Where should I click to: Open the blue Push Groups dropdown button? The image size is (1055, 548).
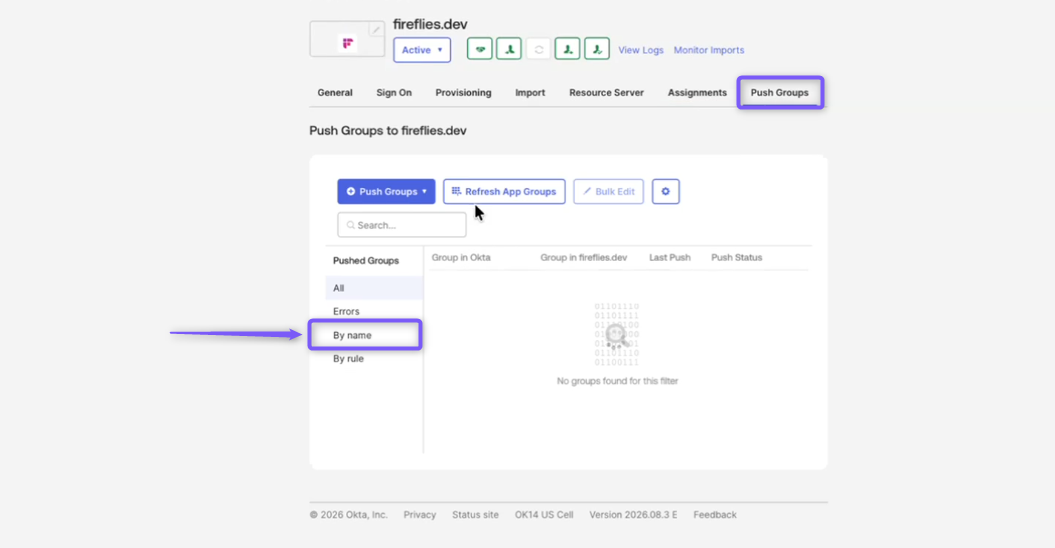click(x=386, y=191)
